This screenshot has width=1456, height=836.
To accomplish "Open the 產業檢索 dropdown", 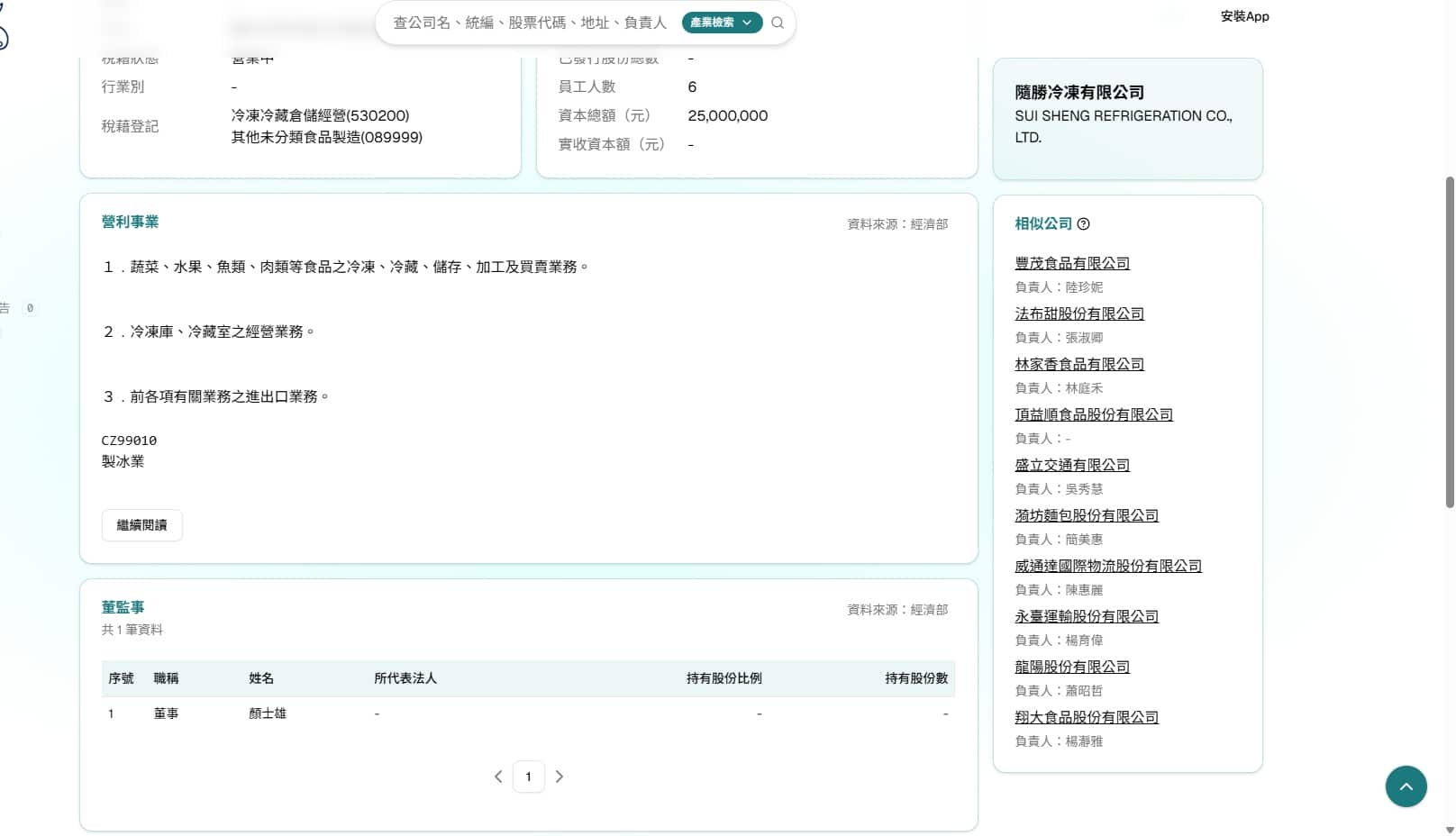I will (722, 23).
